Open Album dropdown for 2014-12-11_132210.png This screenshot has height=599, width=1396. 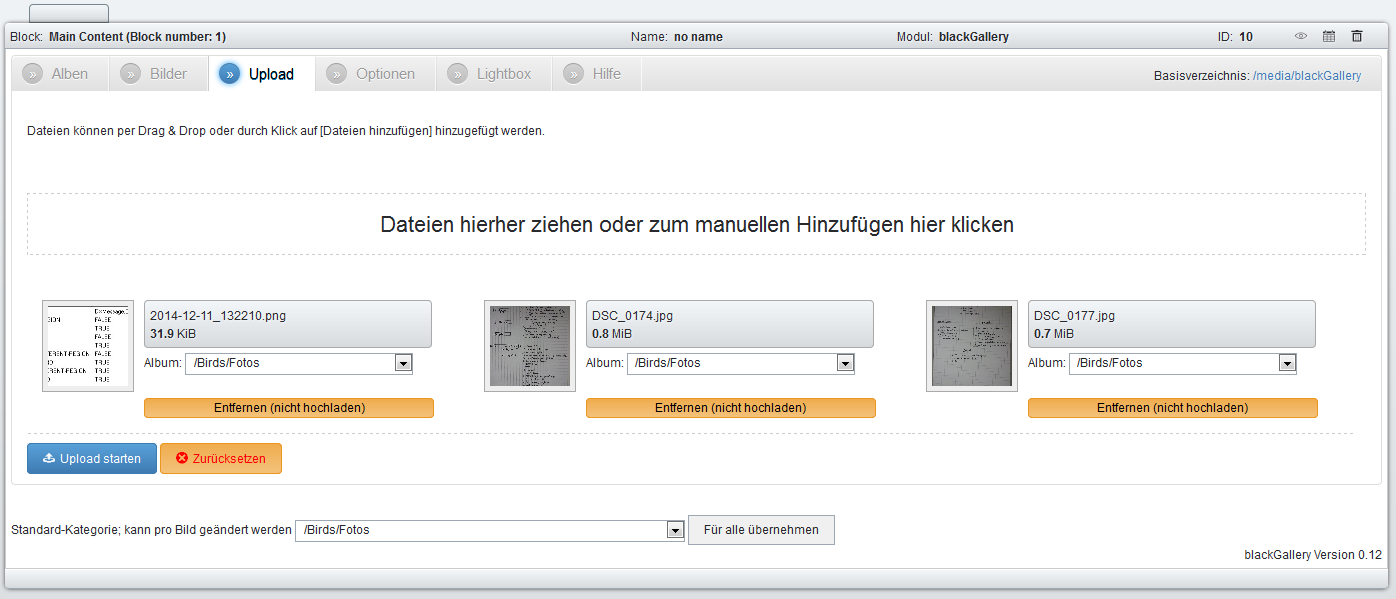[299, 363]
